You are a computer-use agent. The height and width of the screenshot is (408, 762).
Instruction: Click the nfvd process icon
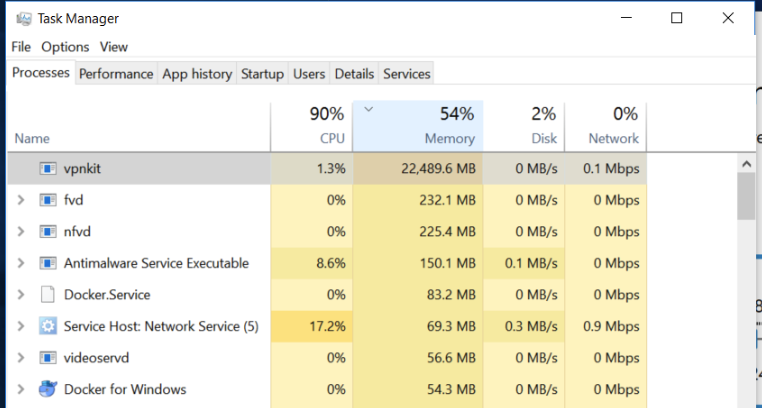pos(48,232)
